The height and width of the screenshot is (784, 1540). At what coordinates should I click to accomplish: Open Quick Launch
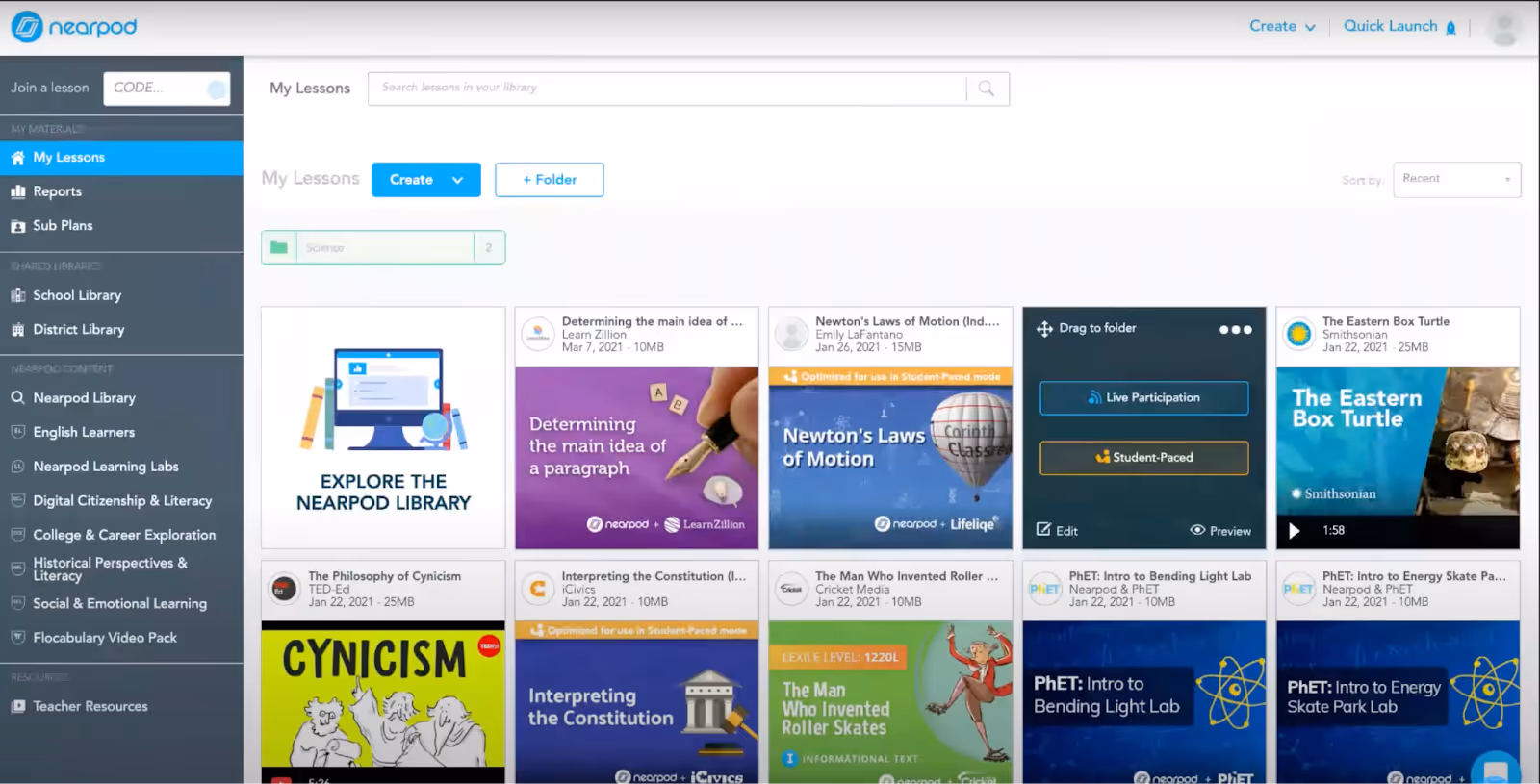(1400, 26)
